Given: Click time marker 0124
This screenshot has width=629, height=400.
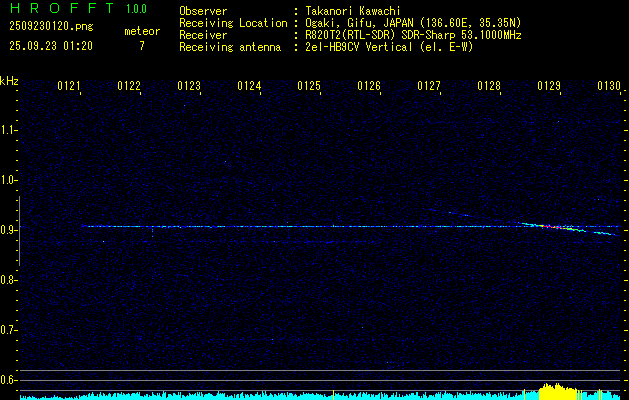Looking at the screenshot, I should [x=249, y=86].
